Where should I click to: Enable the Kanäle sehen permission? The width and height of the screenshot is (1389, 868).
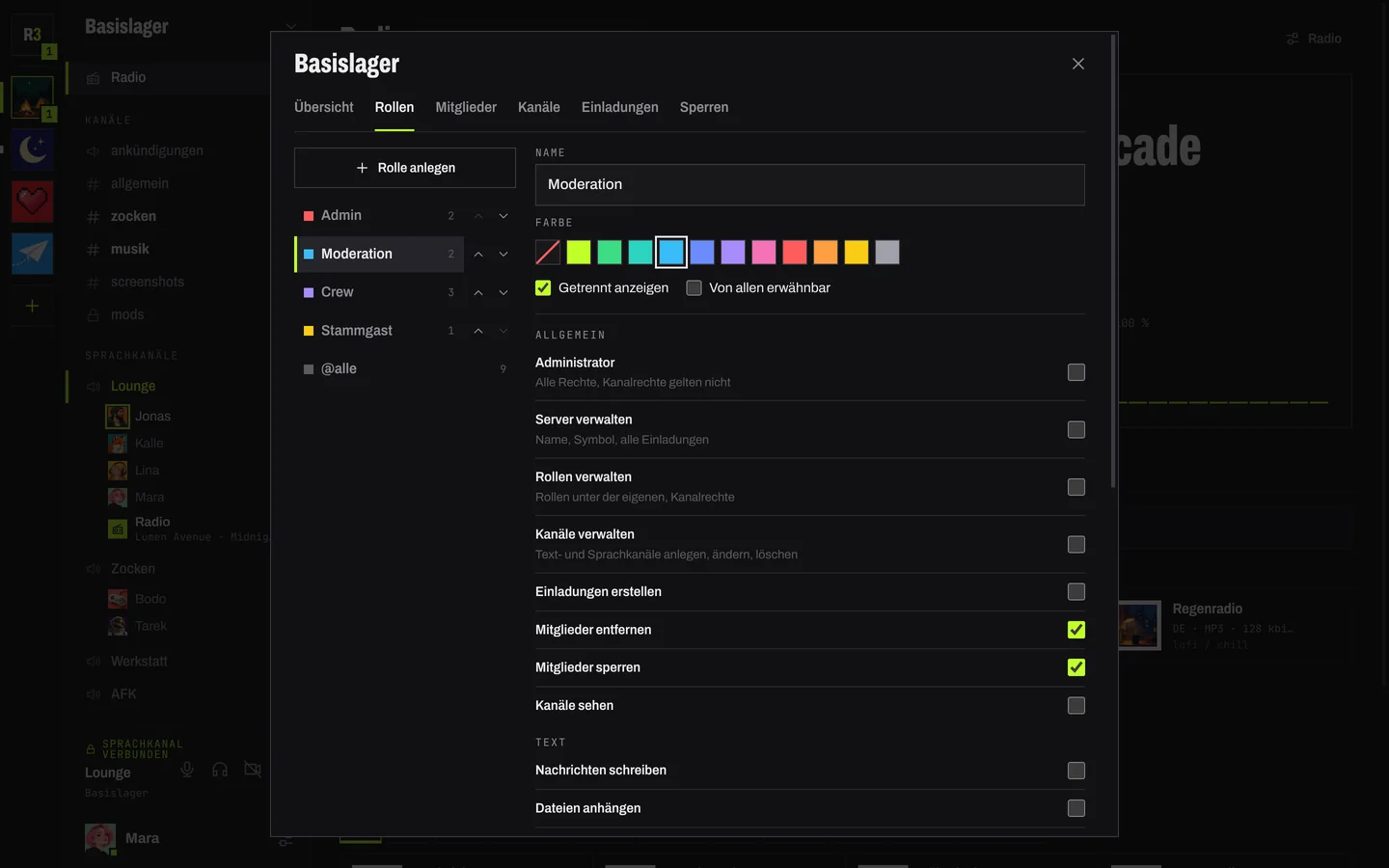(1076, 706)
